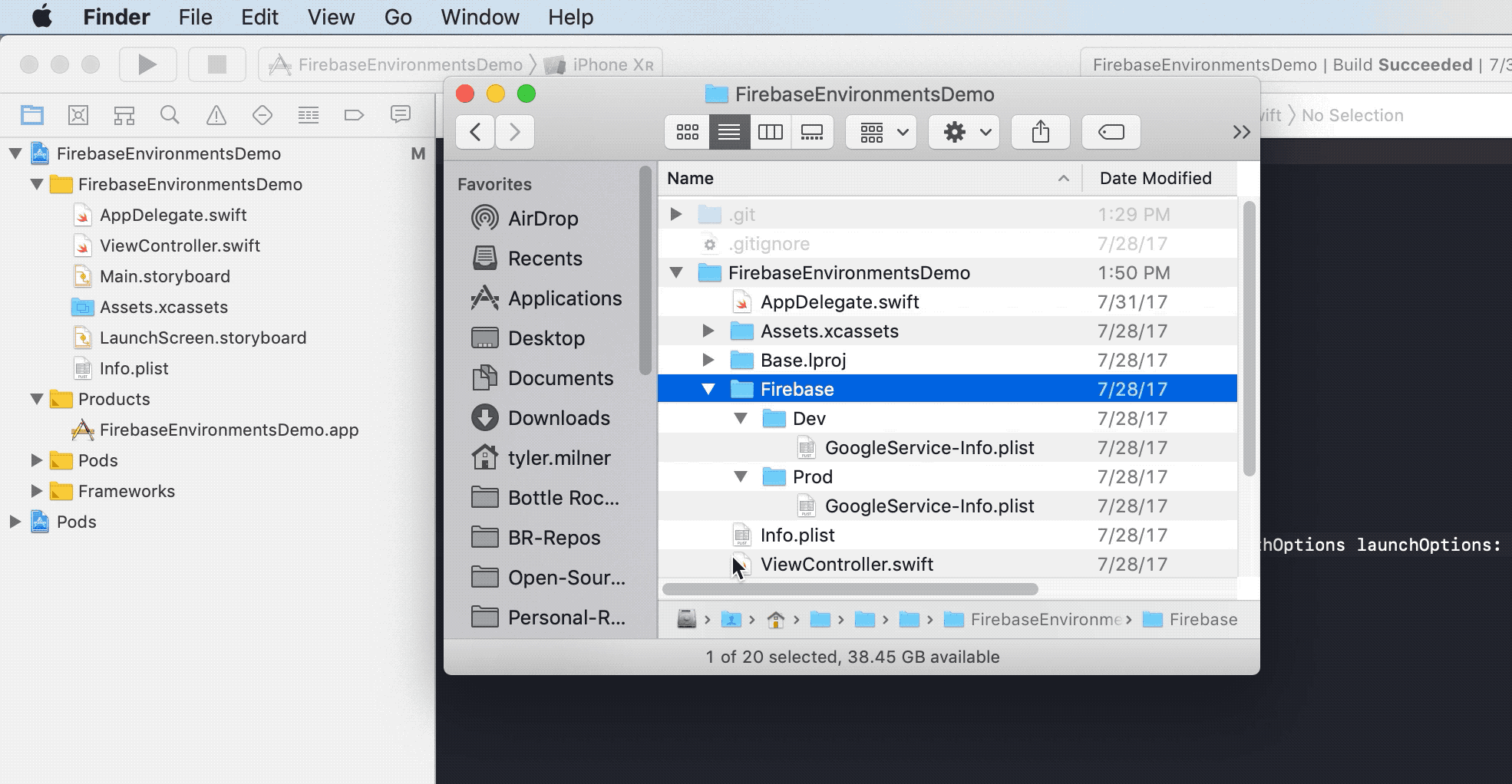
Task: Click Finder's vertical file list scrollbar
Action: [1249, 338]
